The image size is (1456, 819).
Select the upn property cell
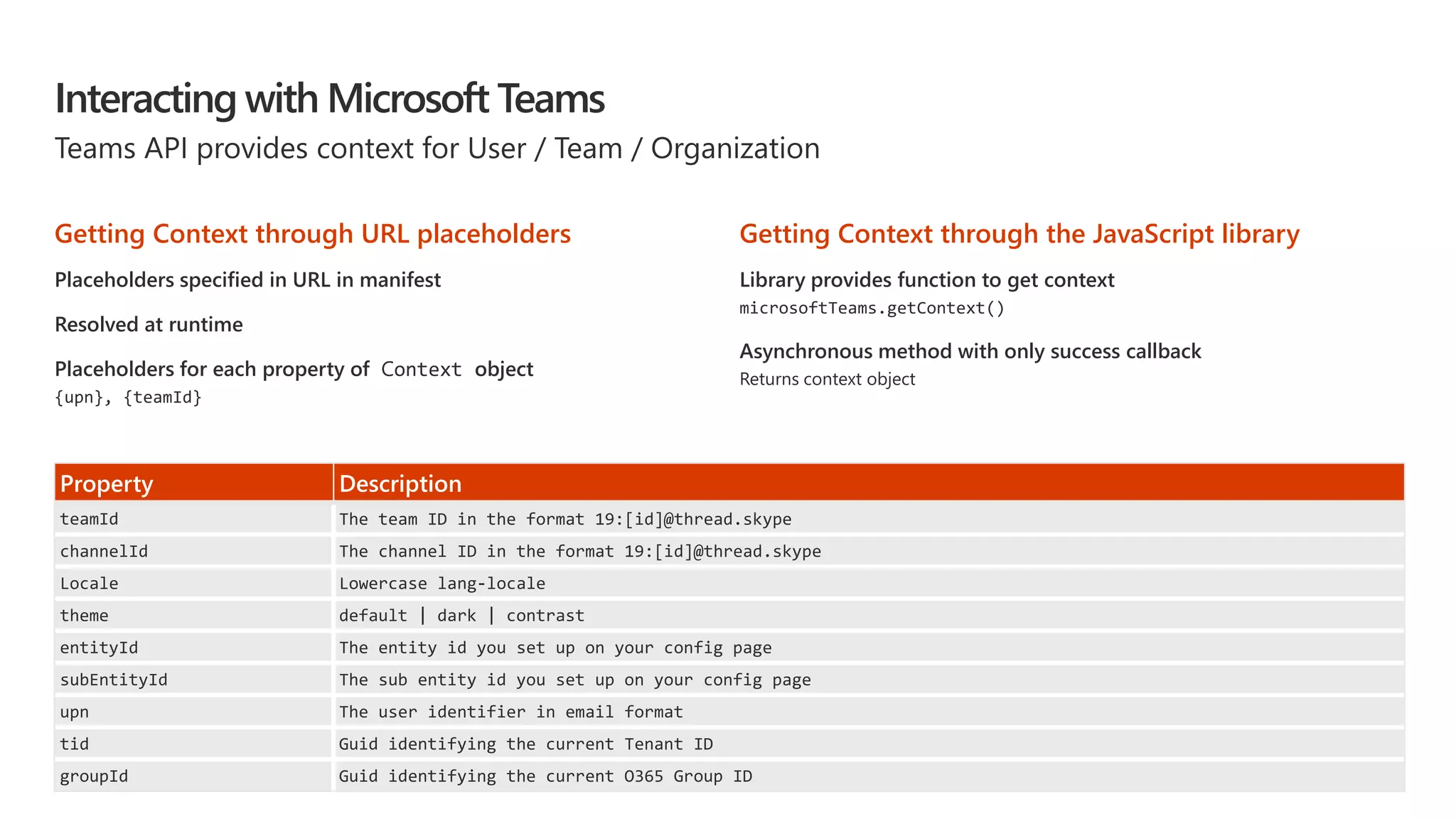click(x=193, y=711)
